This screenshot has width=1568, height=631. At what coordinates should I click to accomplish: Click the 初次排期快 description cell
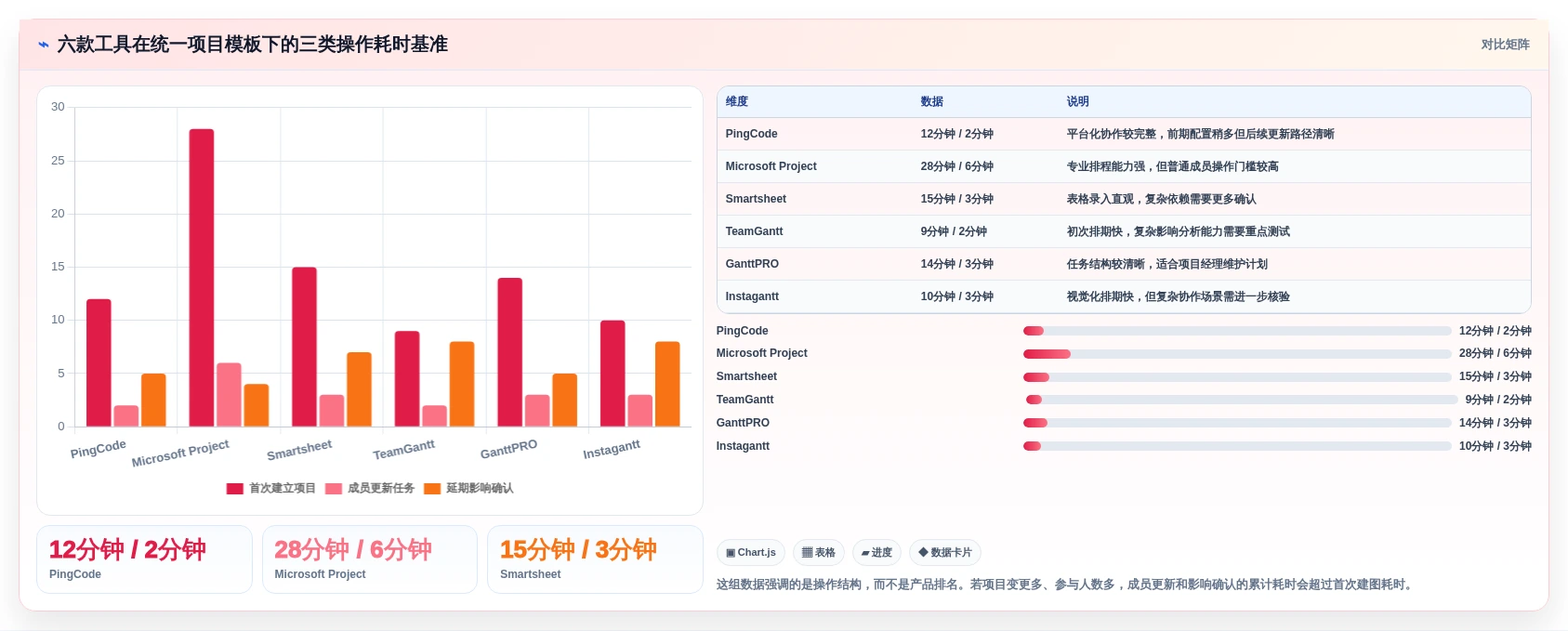coord(1178,231)
